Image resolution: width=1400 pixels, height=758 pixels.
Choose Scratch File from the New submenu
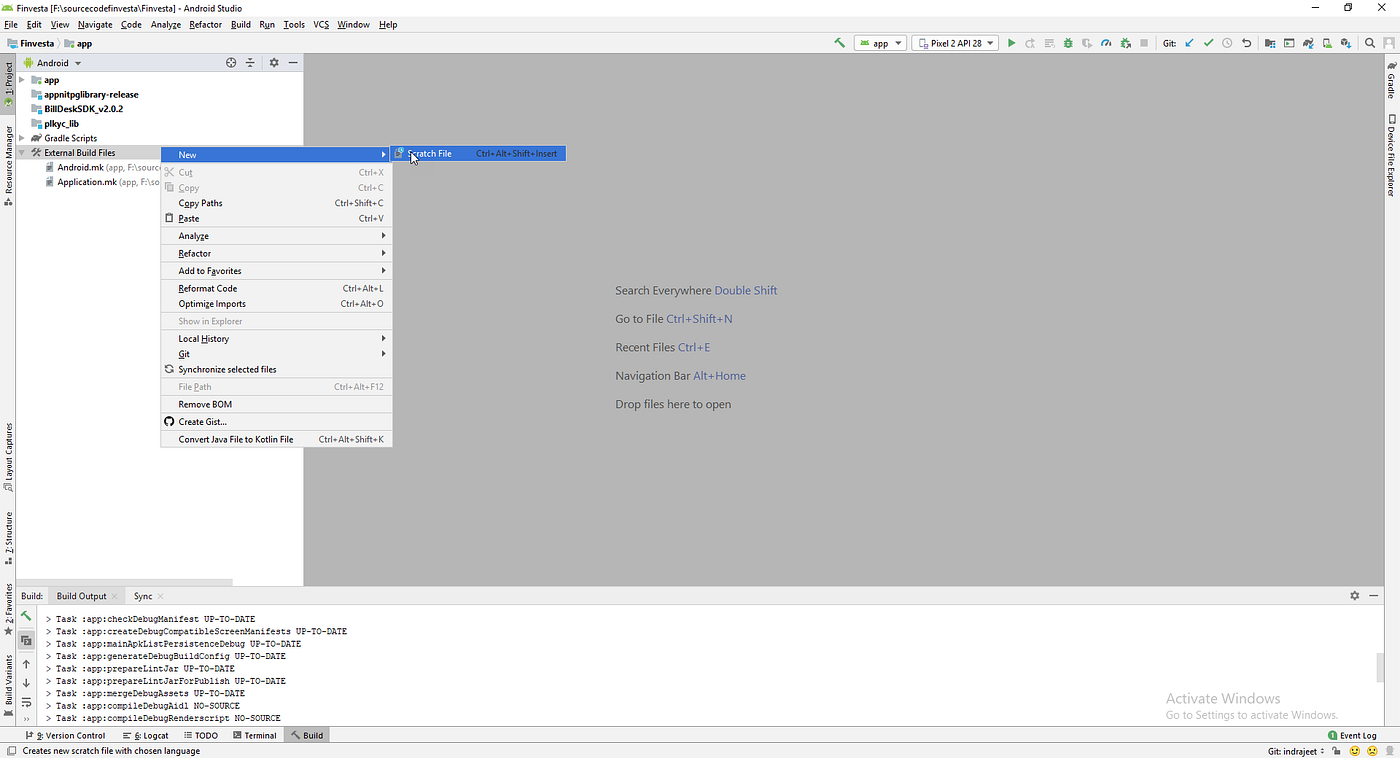[x=430, y=153]
